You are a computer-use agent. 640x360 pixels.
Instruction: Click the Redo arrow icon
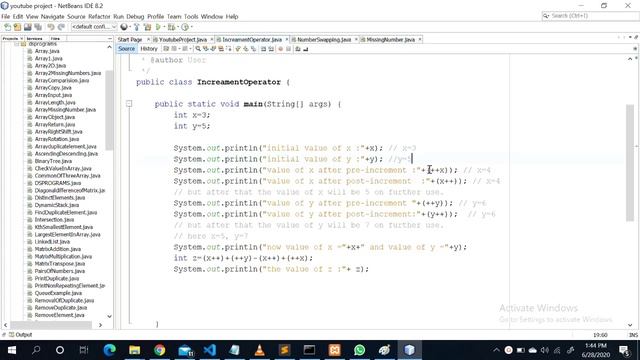[61, 27]
